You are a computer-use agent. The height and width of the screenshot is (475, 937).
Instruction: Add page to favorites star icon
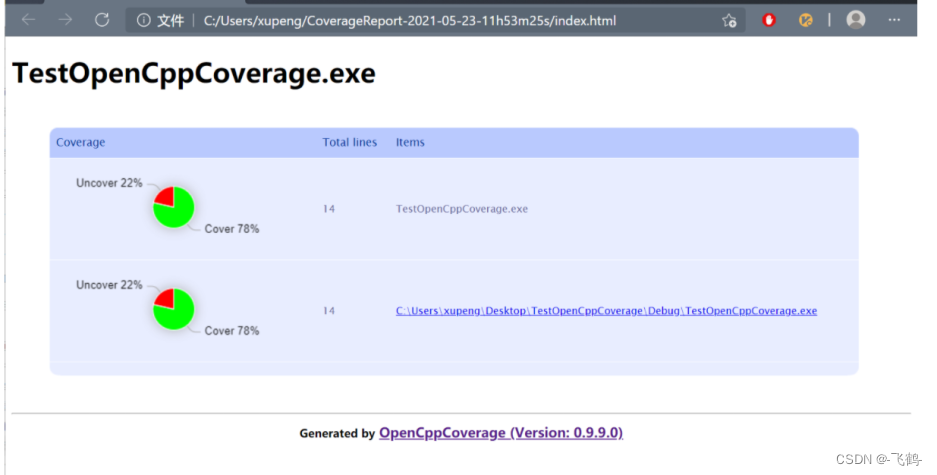(x=729, y=20)
